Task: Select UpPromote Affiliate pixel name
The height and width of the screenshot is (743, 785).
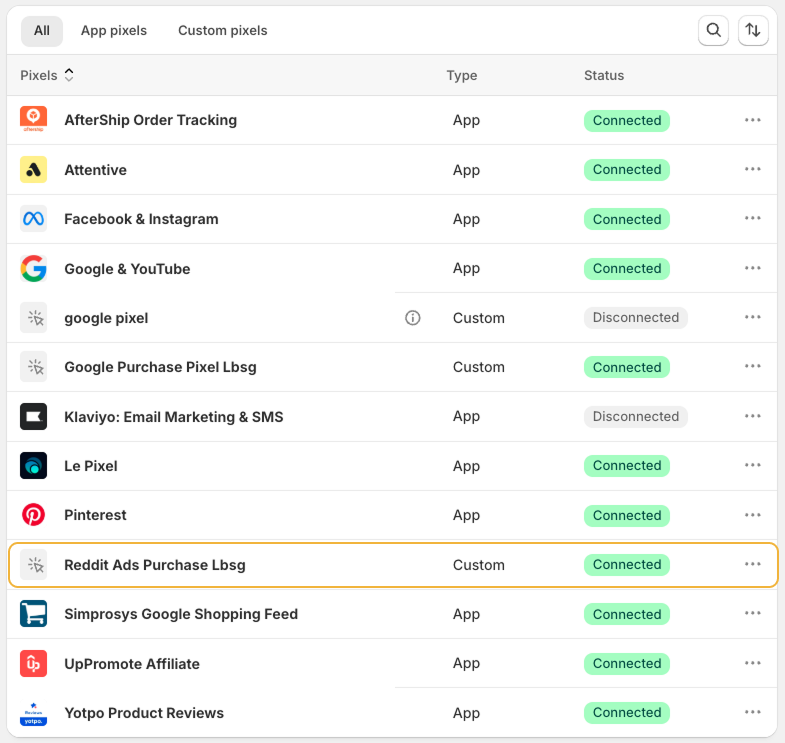Action: click(132, 664)
